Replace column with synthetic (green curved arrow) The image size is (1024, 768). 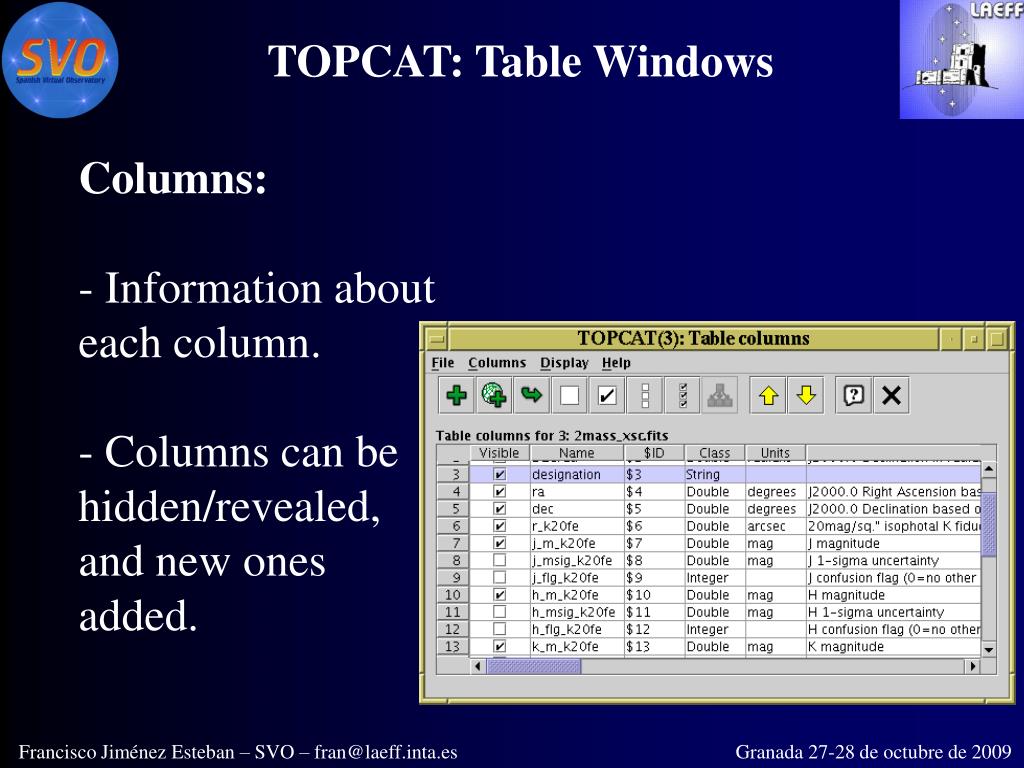pyautogui.click(x=532, y=395)
